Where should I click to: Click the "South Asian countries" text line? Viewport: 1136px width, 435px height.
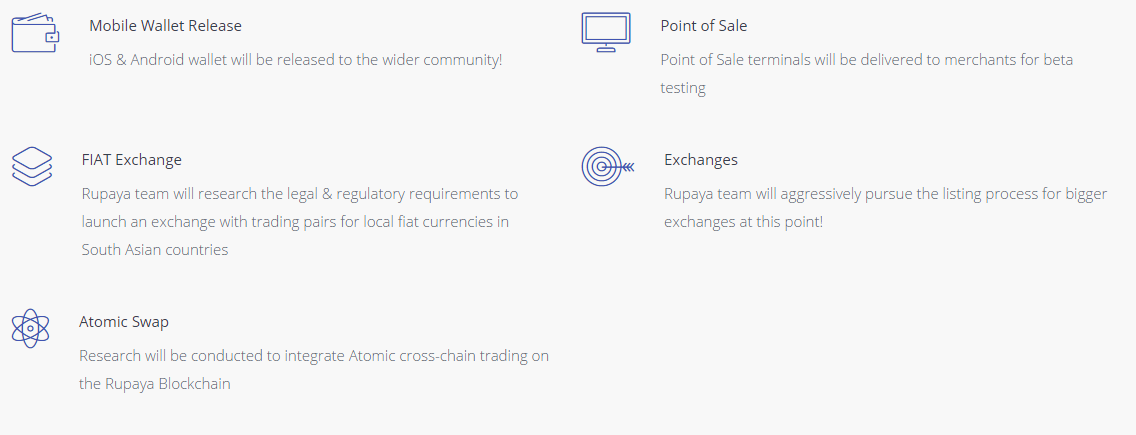click(155, 249)
